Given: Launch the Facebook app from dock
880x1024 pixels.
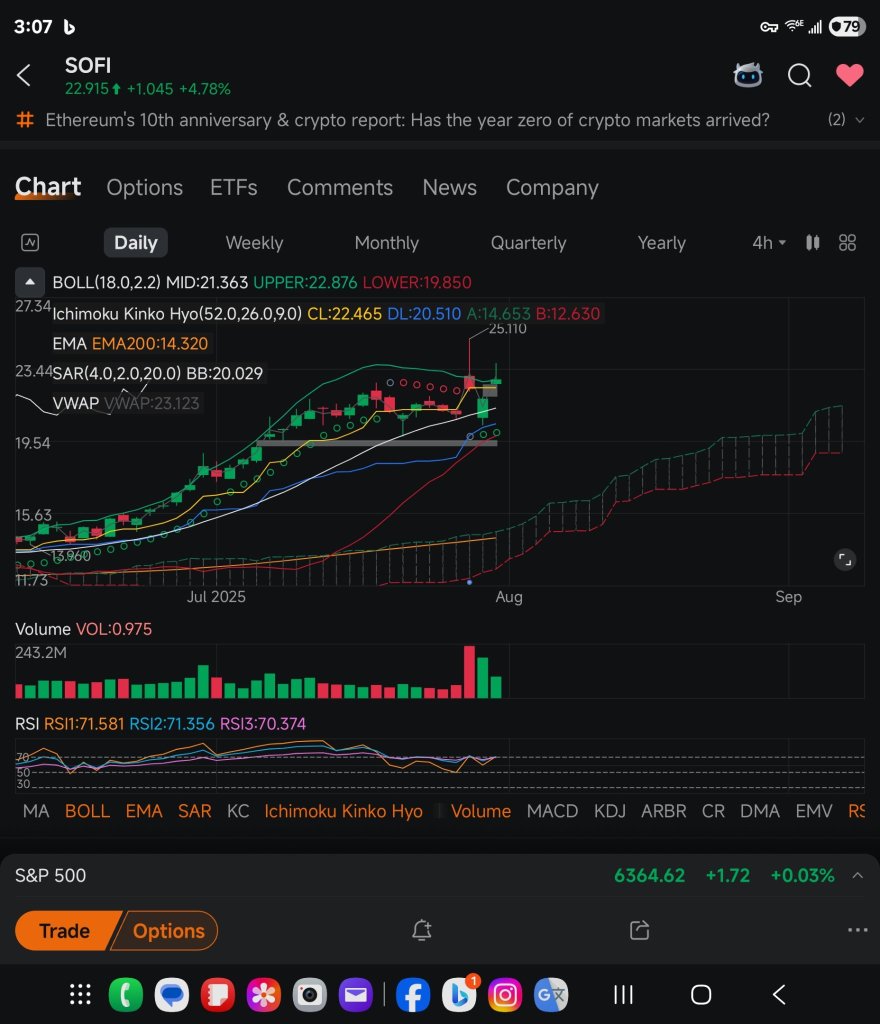Looking at the screenshot, I should click(x=413, y=995).
